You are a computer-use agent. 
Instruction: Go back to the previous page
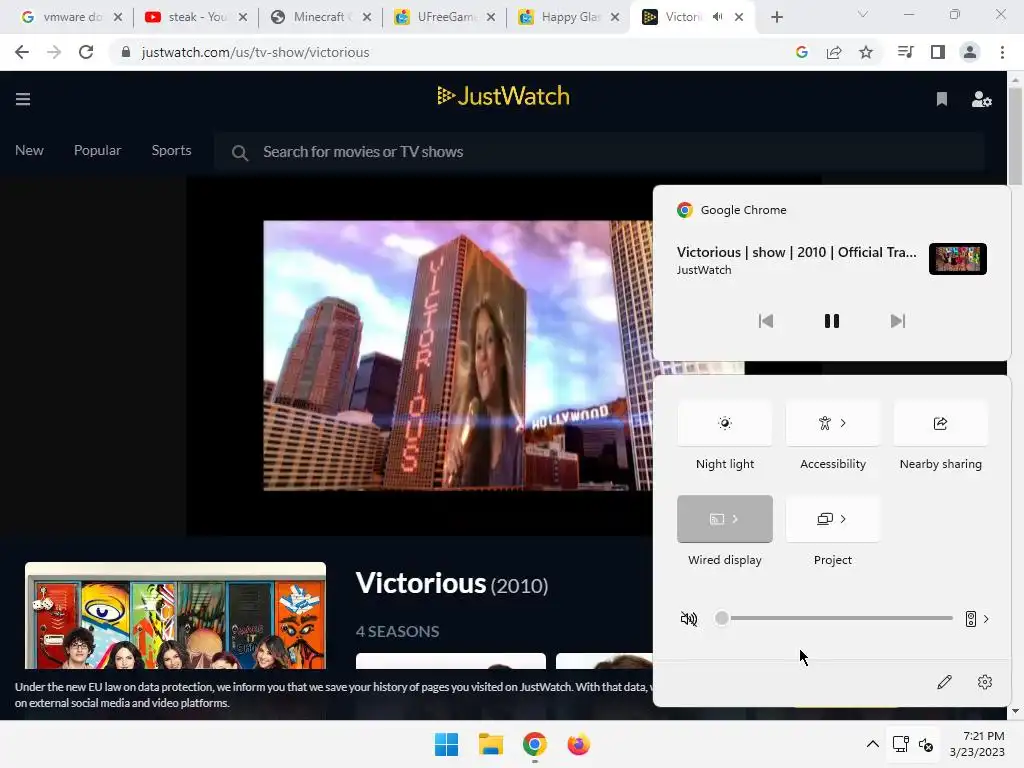22,52
